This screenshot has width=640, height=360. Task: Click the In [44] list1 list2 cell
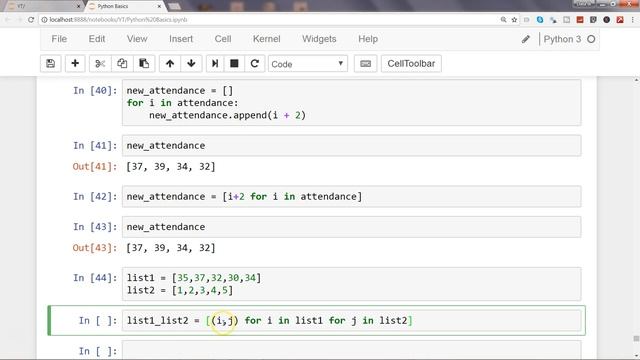(x=351, y=284)
